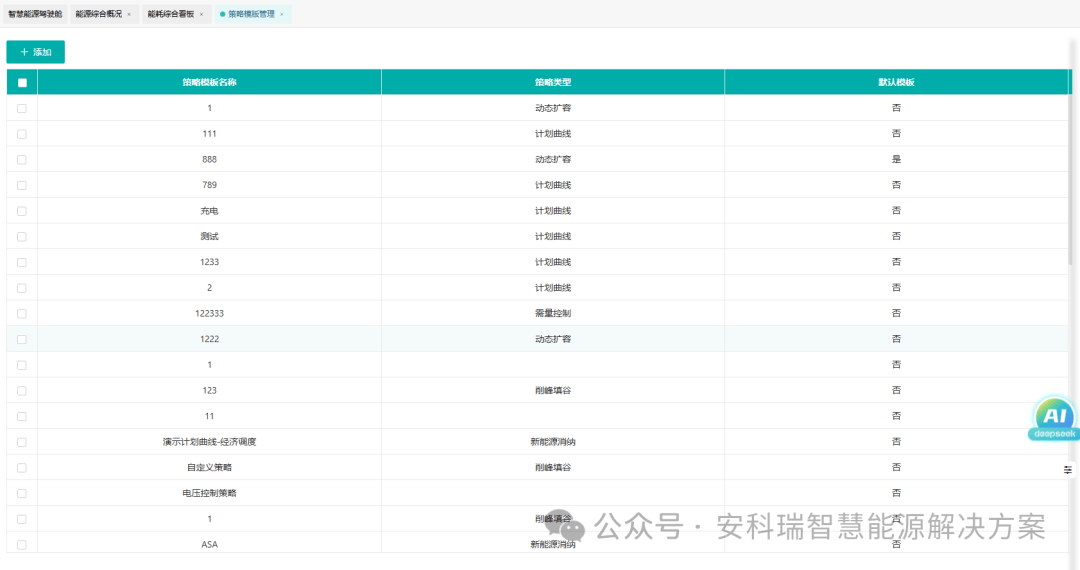
Task: Open the template named 电压控制策略
Action: [209, 493]
